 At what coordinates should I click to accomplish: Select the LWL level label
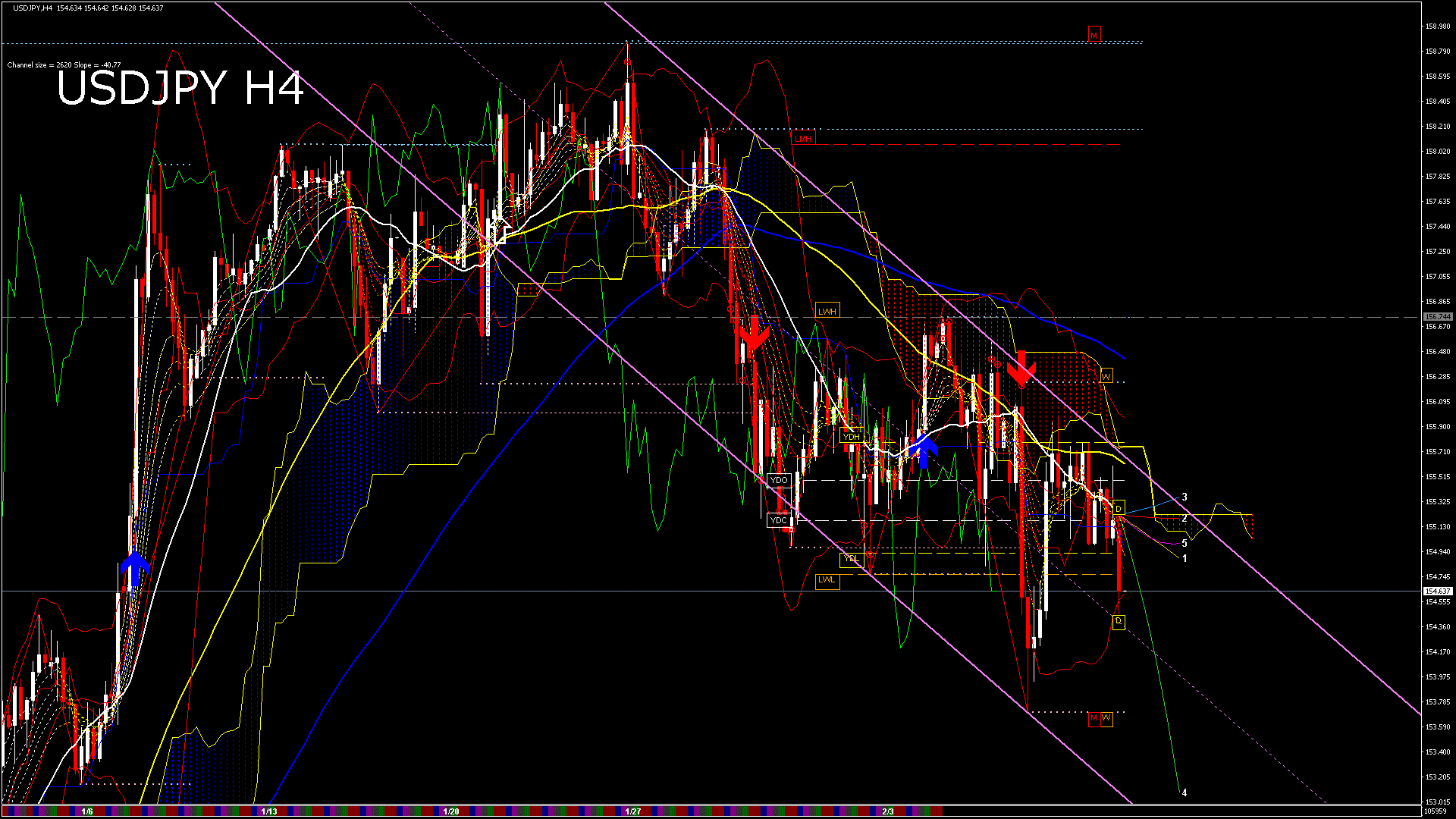coord(827,580)
